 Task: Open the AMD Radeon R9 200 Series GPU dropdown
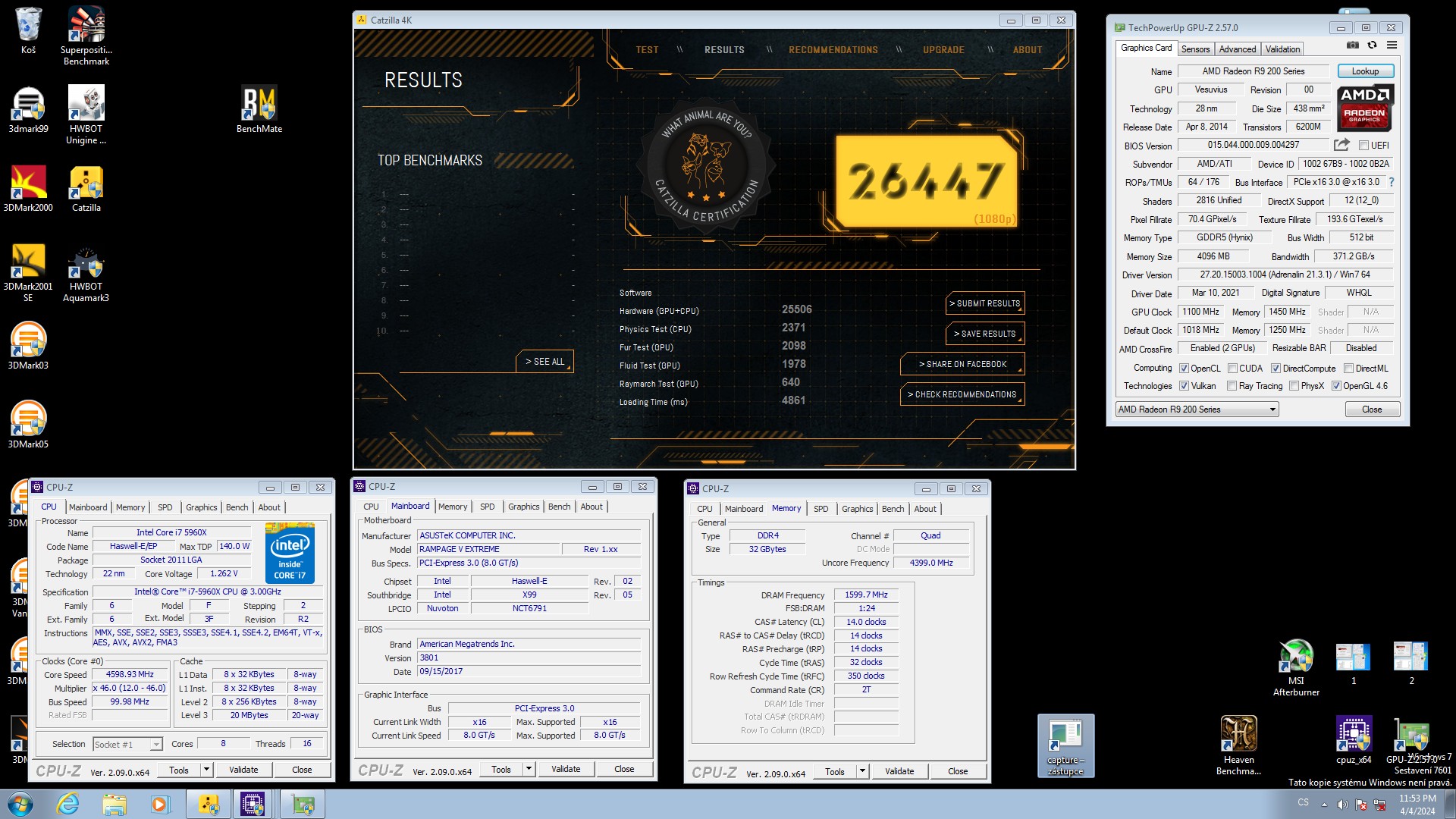tap(1197, 409)
